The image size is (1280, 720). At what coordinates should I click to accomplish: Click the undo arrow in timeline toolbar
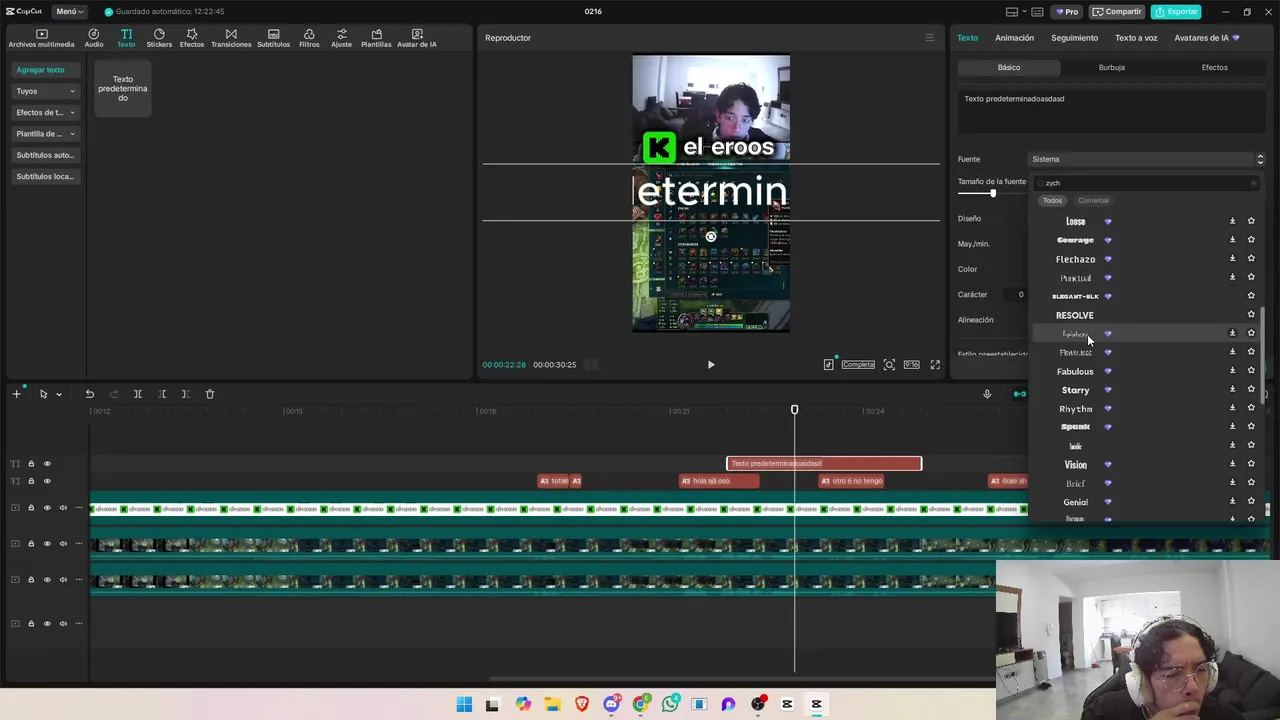89,394
